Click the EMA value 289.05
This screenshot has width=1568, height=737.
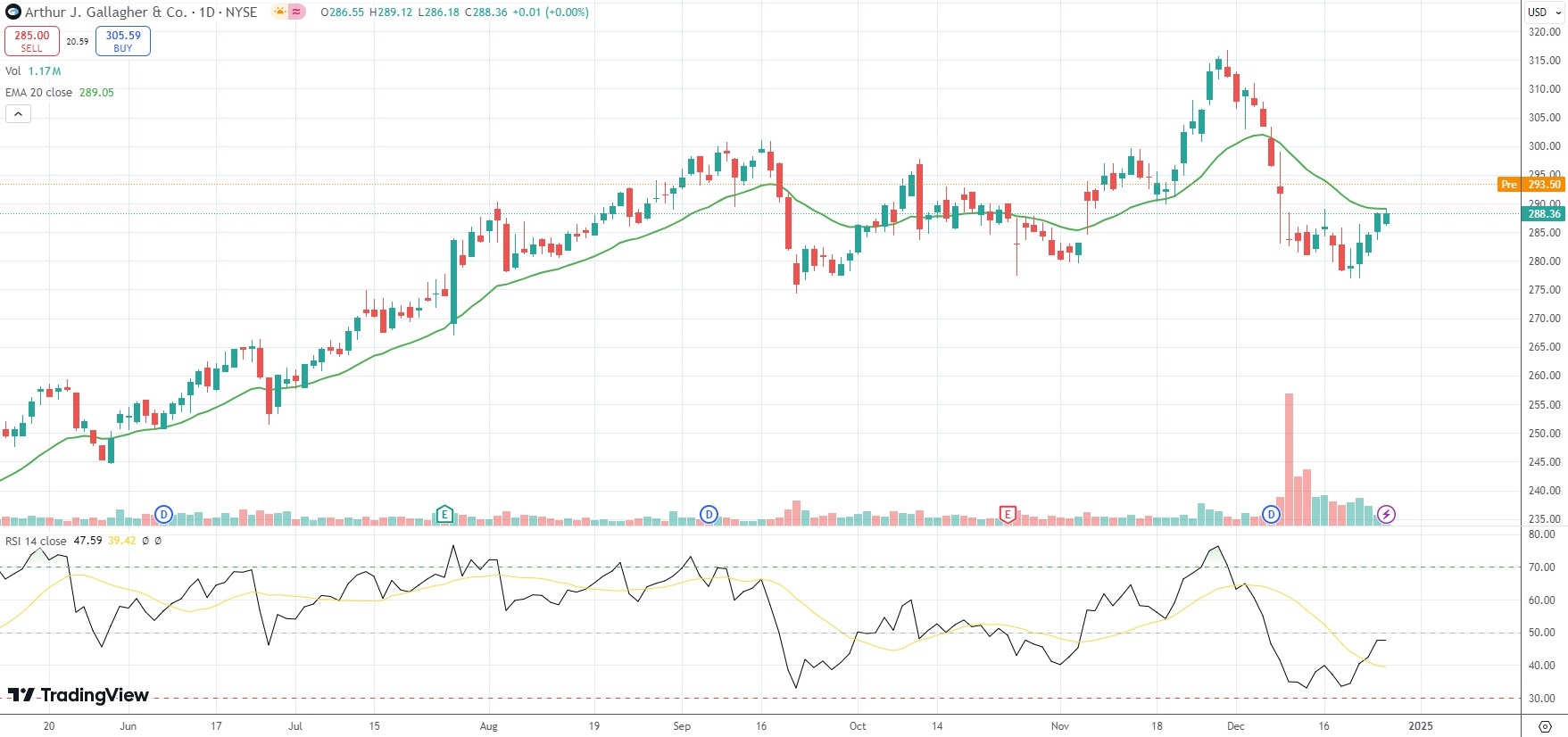pos(96,93)
